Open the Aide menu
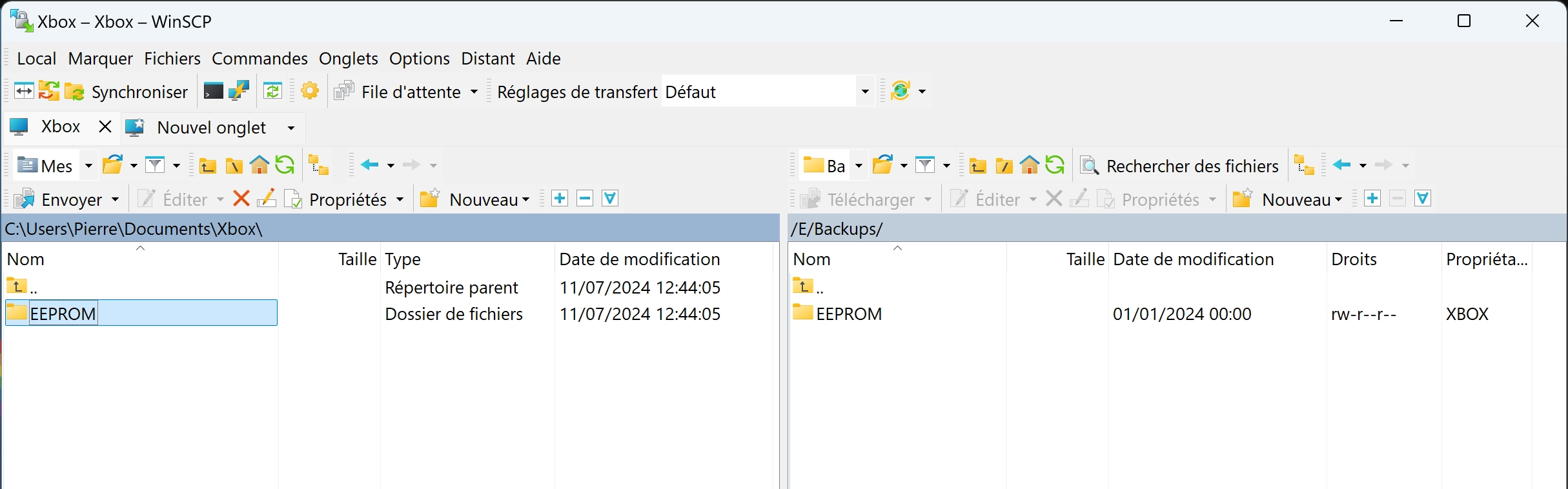Image resolution: width=1568 pixels, height=489 pixels. pos(544,59)
